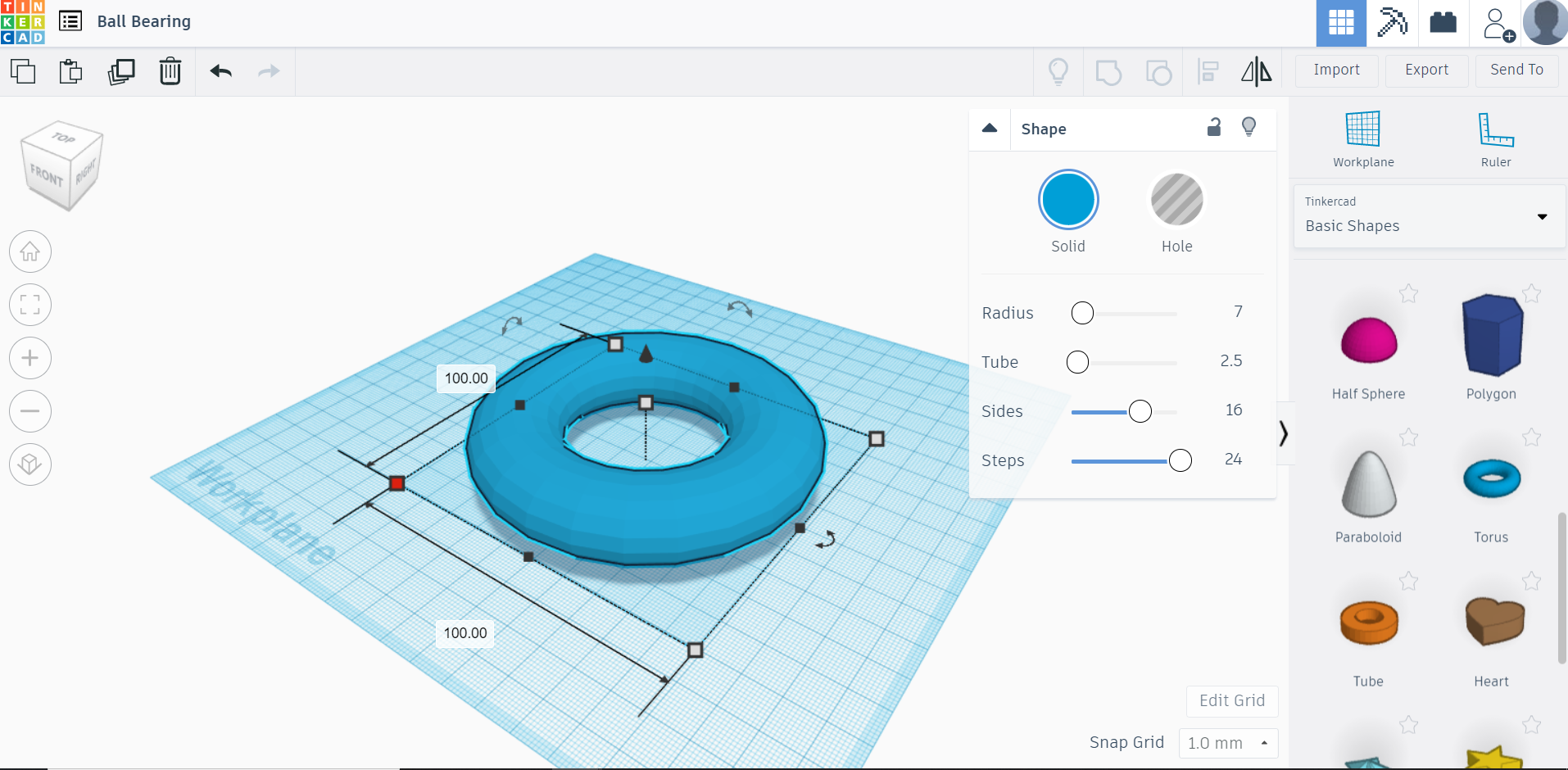Click the Export button
This screenshot has width=1568, height=770.
click(x=1426, y=70)
